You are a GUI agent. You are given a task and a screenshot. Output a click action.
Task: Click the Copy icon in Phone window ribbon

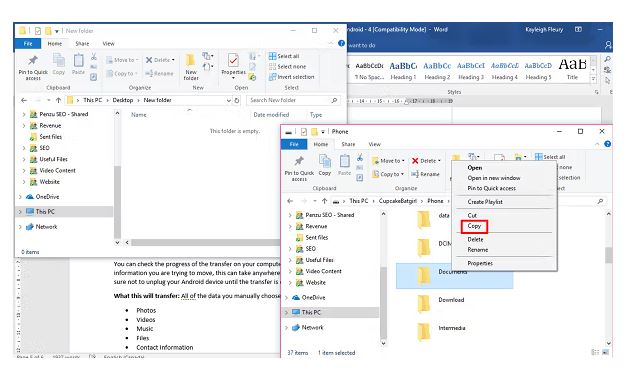click(x=325, y=165)
